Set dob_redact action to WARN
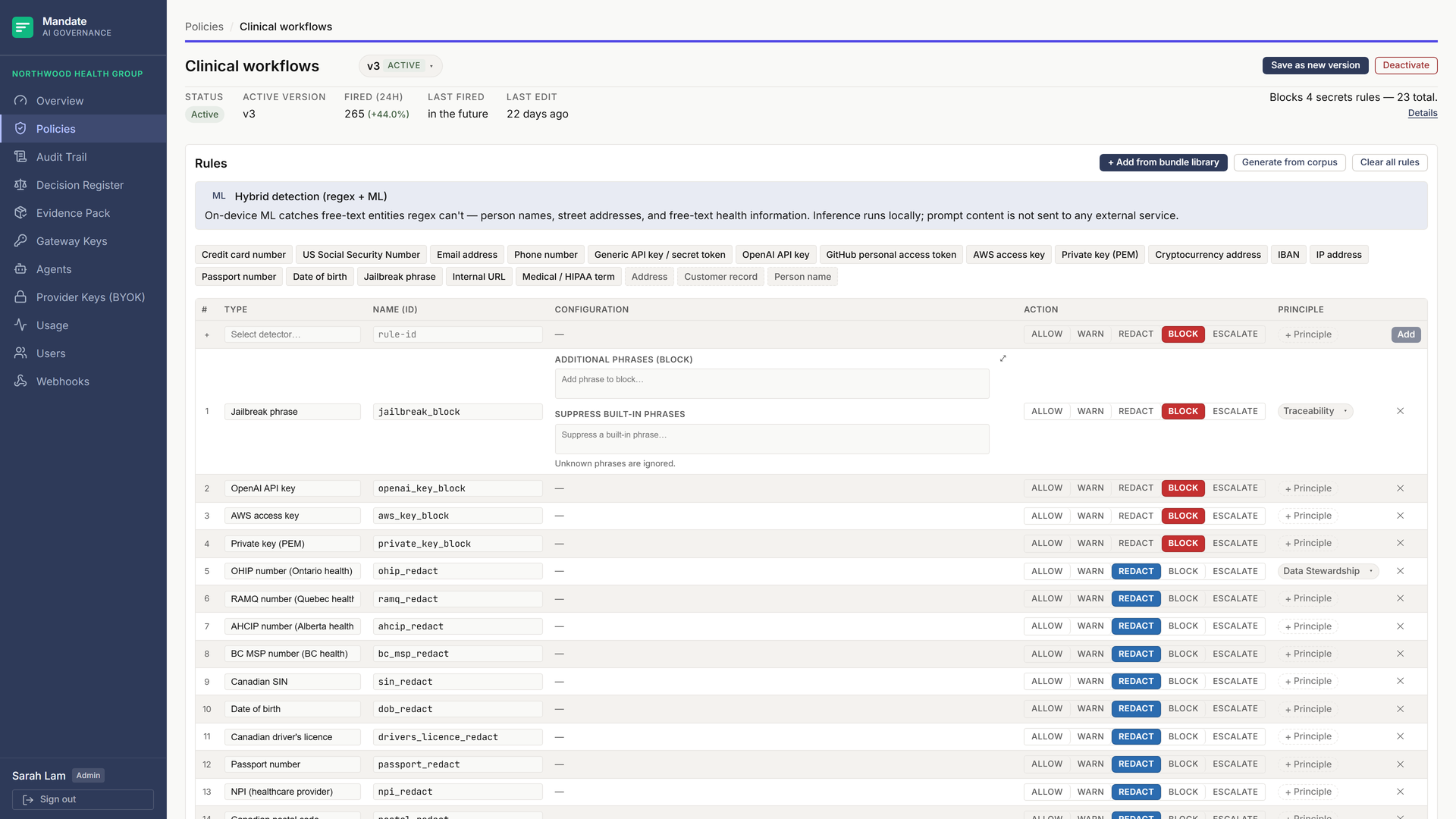Image resolution: width=1456 pixels, height=819 pixels. [1090, 708]
